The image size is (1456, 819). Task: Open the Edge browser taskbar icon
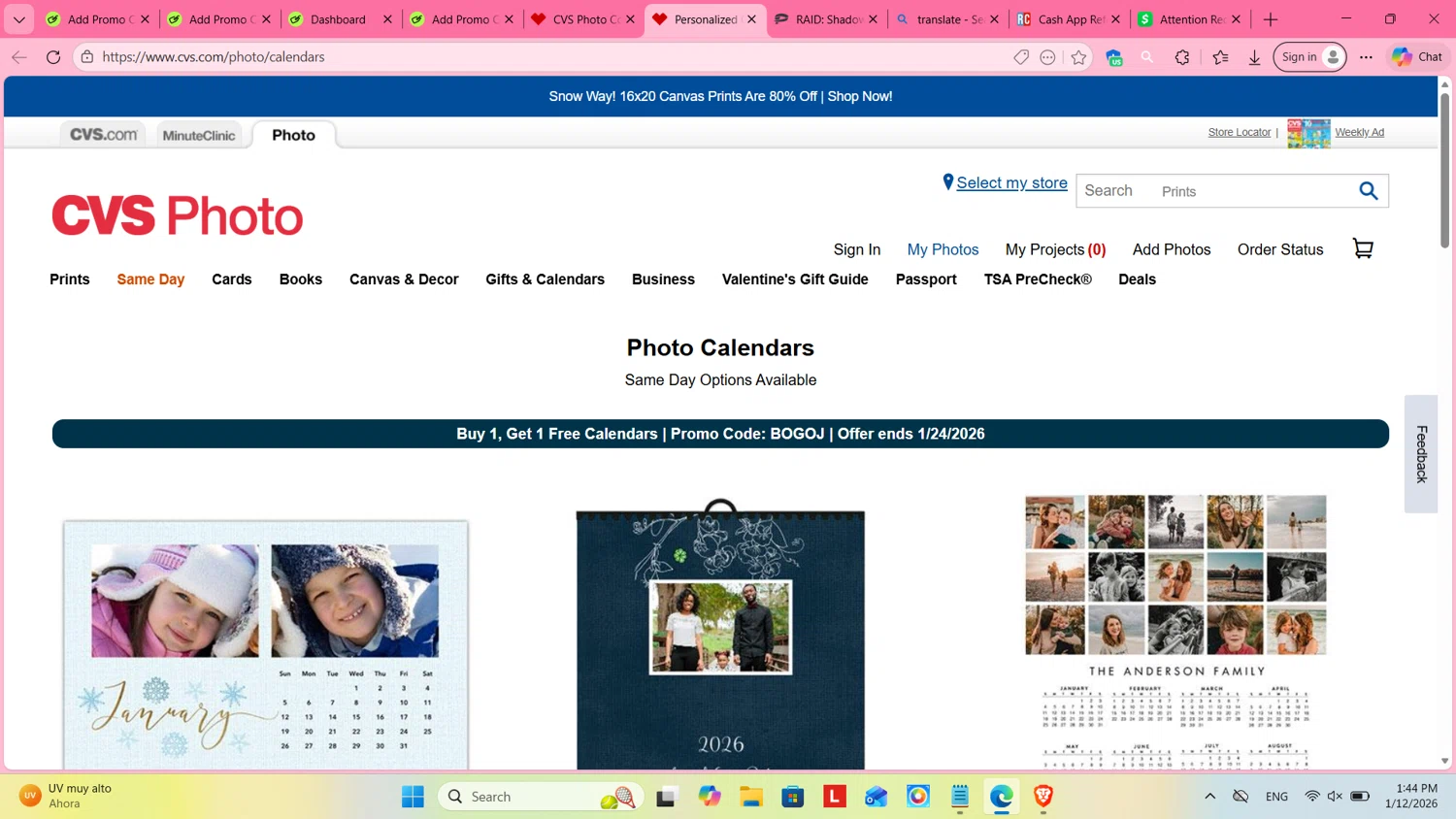(1002, 797)
